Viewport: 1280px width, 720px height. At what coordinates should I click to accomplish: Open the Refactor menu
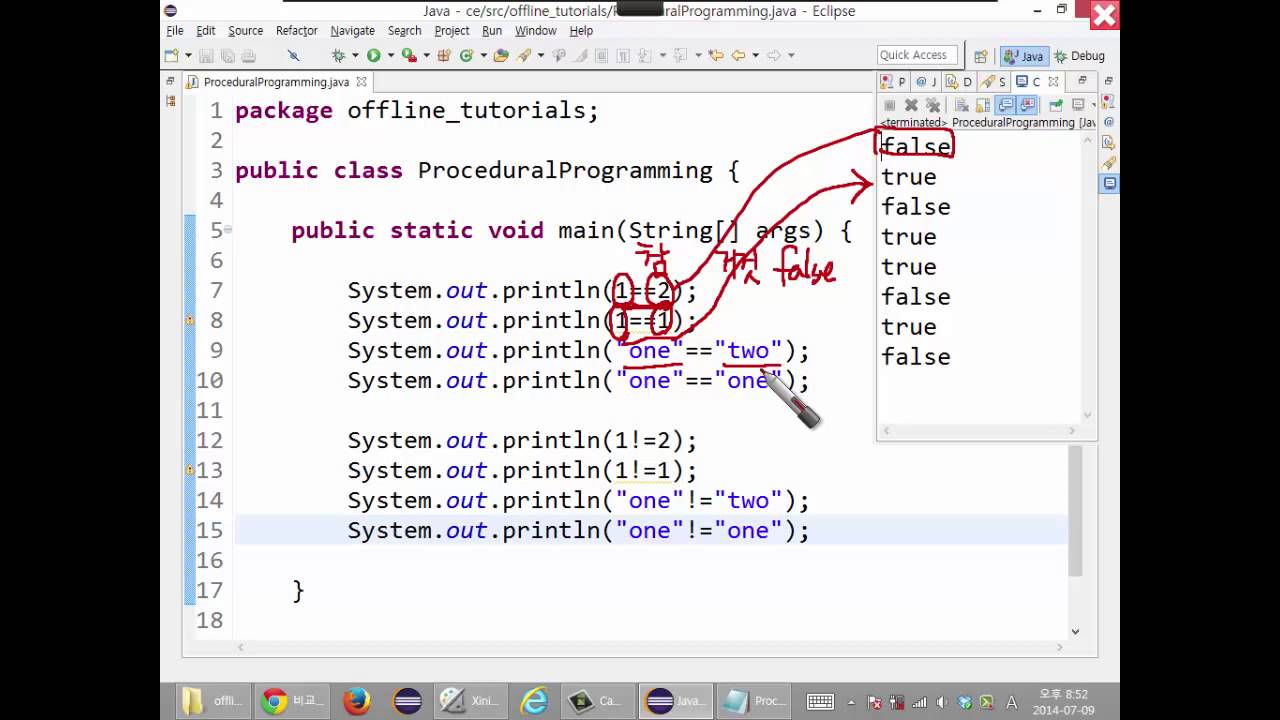[x=297, y=31]
